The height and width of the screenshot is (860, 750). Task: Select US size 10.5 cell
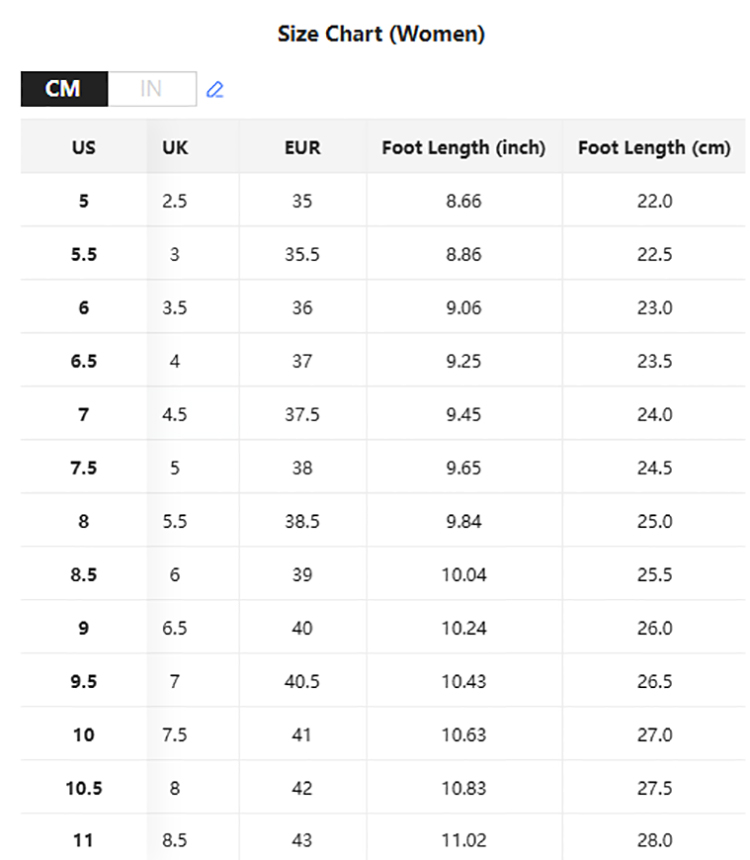[84, 788]
